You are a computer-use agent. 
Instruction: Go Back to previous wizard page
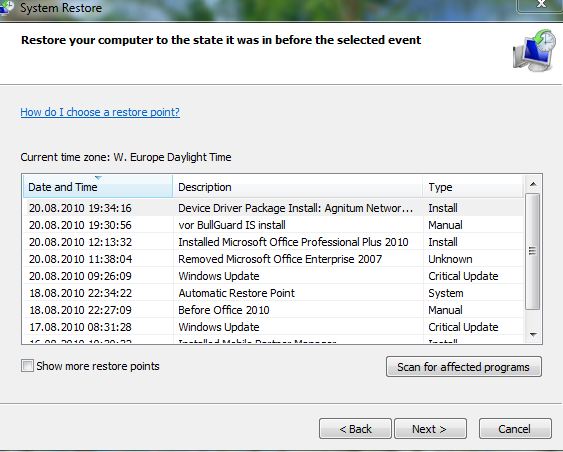point(355,429)
